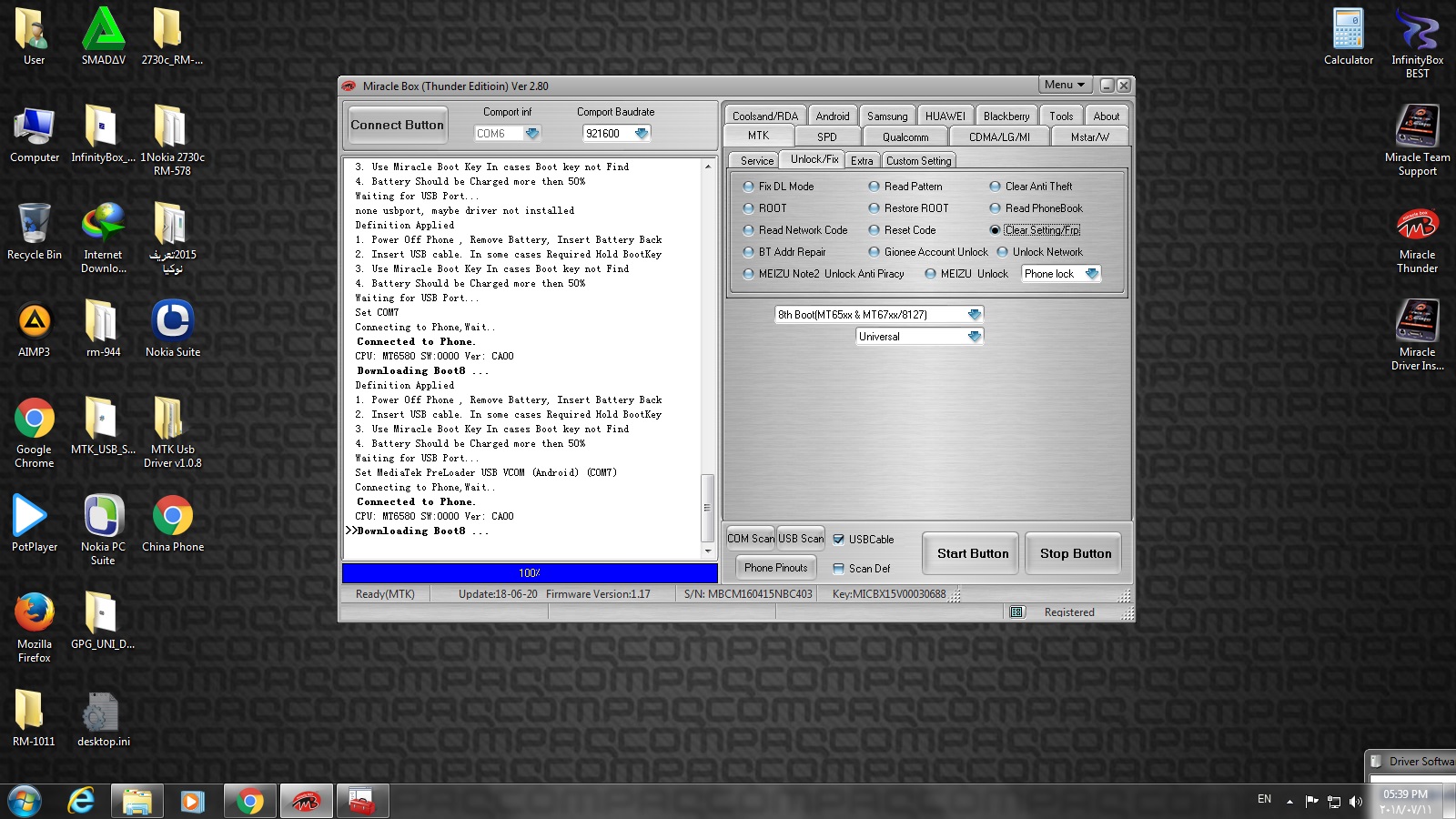Switch to the Qualcomm tab

tap(905, 136)
